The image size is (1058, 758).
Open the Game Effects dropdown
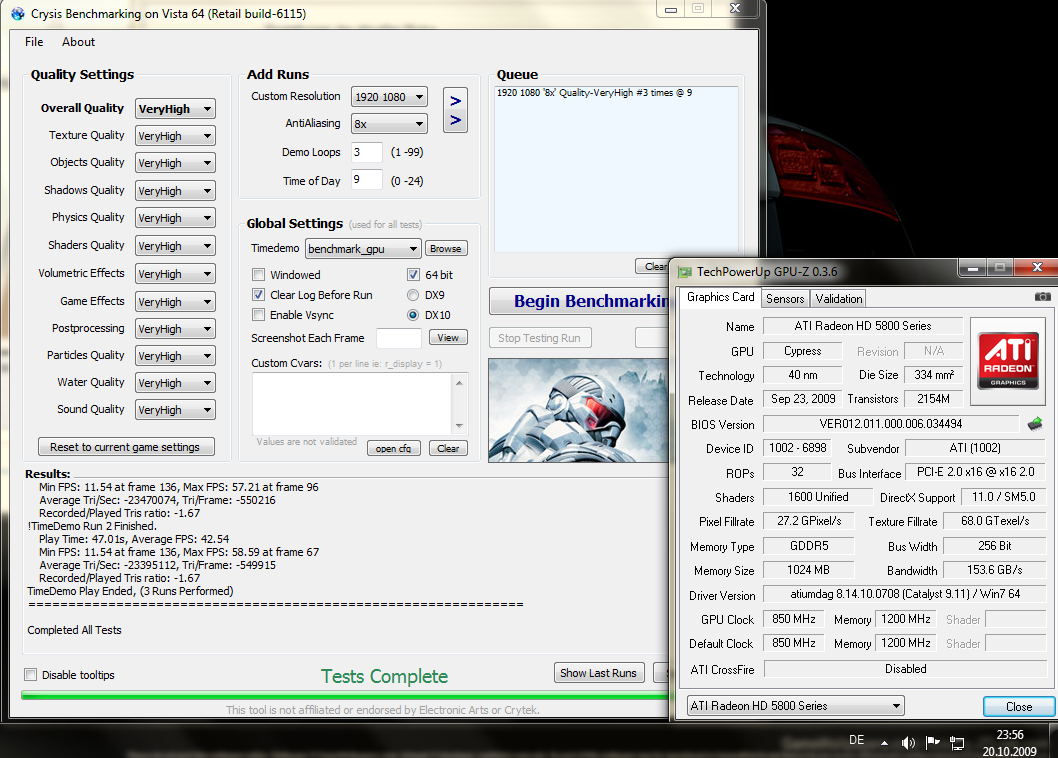coord(175,302)
